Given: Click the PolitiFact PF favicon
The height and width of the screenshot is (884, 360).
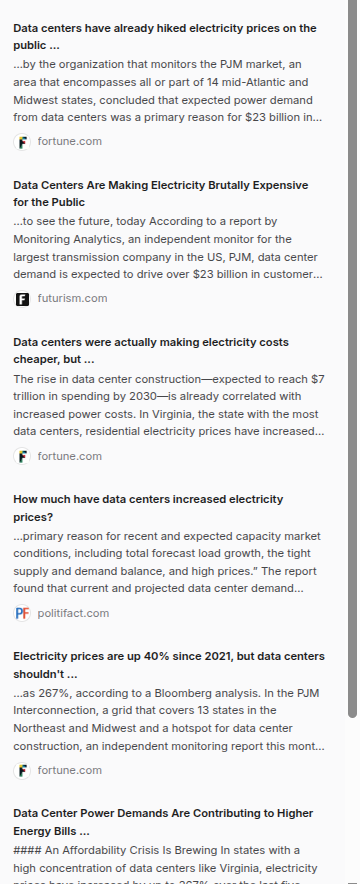Looking at the screenshot, I should 22,613.
